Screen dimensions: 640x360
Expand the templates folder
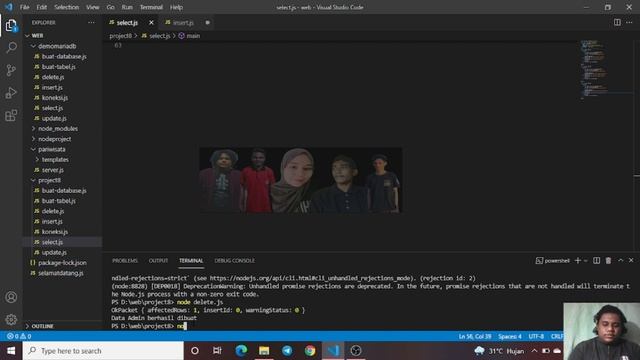tap(37, 160)
